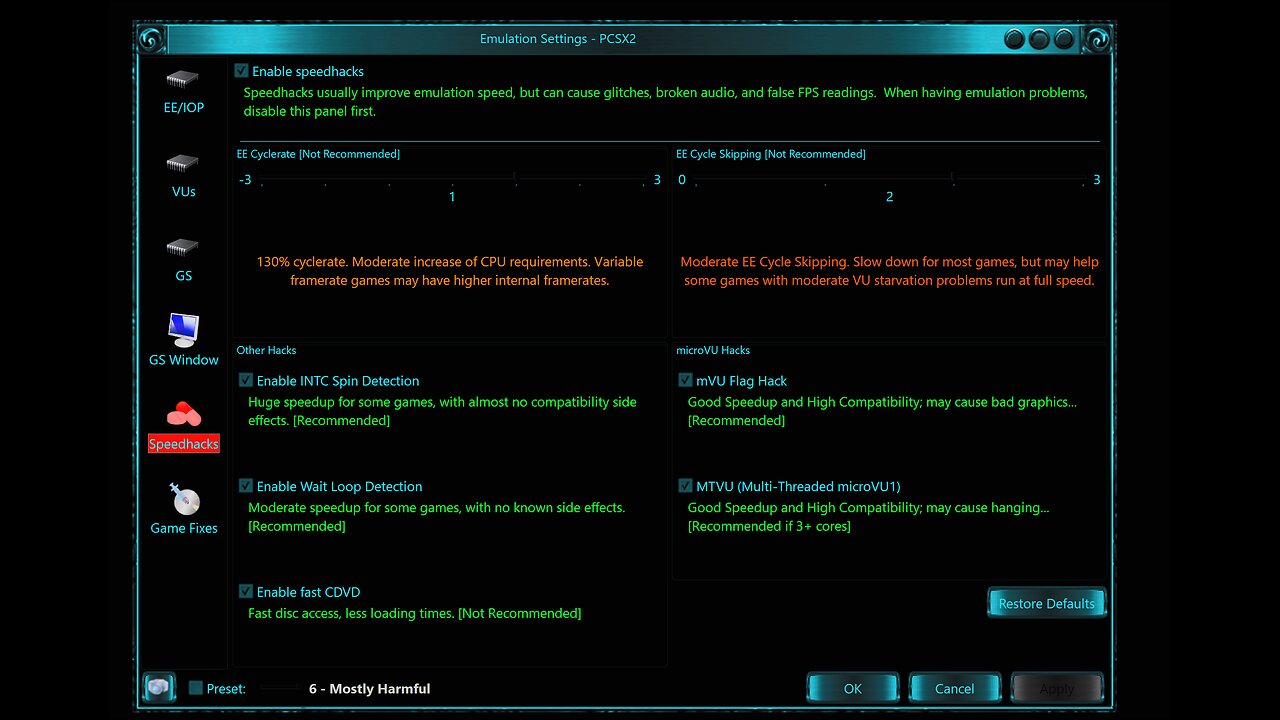Click the EE Cyclerate value '1' label

pyautogui.click(x=452, y=197)
